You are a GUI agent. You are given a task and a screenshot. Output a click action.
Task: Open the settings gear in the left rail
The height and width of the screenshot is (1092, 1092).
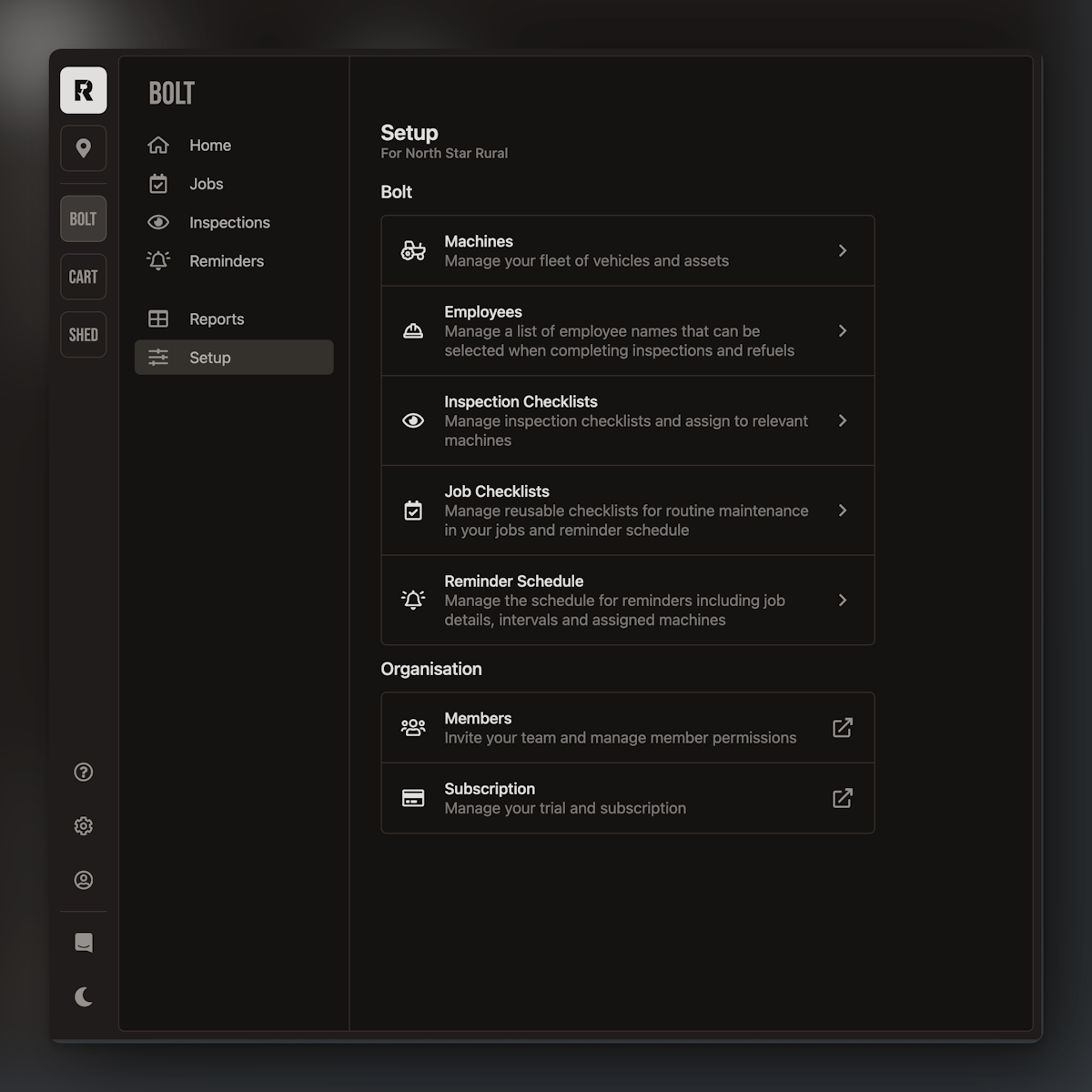coord(83,825)
